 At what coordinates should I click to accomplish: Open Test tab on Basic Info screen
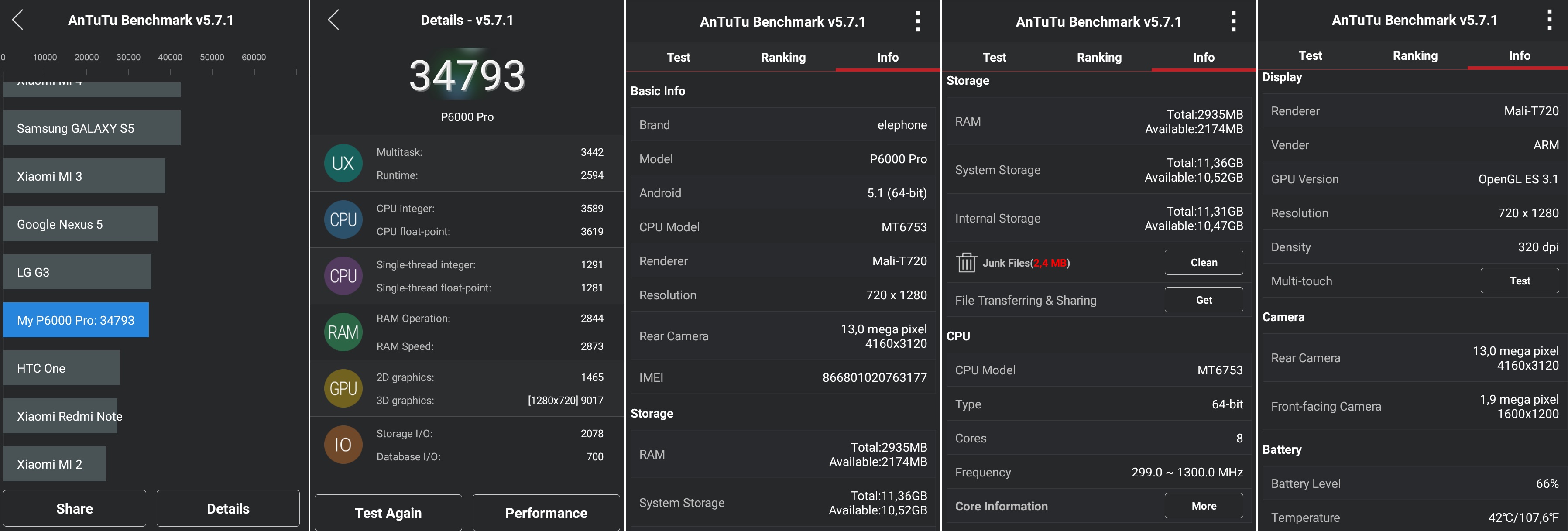(x=678, y=57)
